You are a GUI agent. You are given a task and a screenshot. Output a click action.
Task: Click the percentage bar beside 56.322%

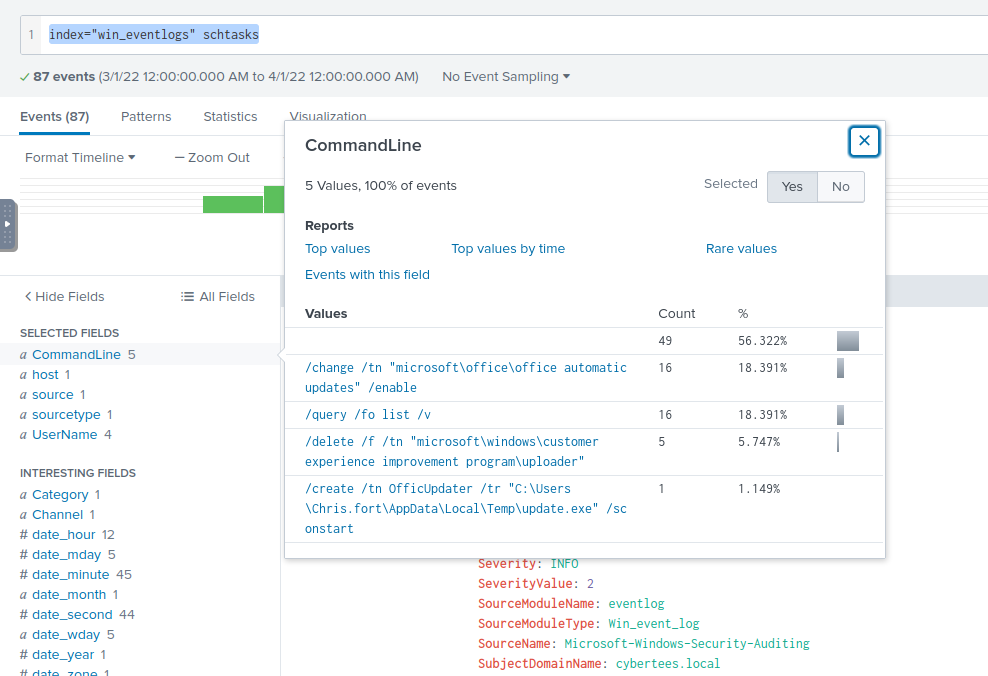(x=847, y=340)
